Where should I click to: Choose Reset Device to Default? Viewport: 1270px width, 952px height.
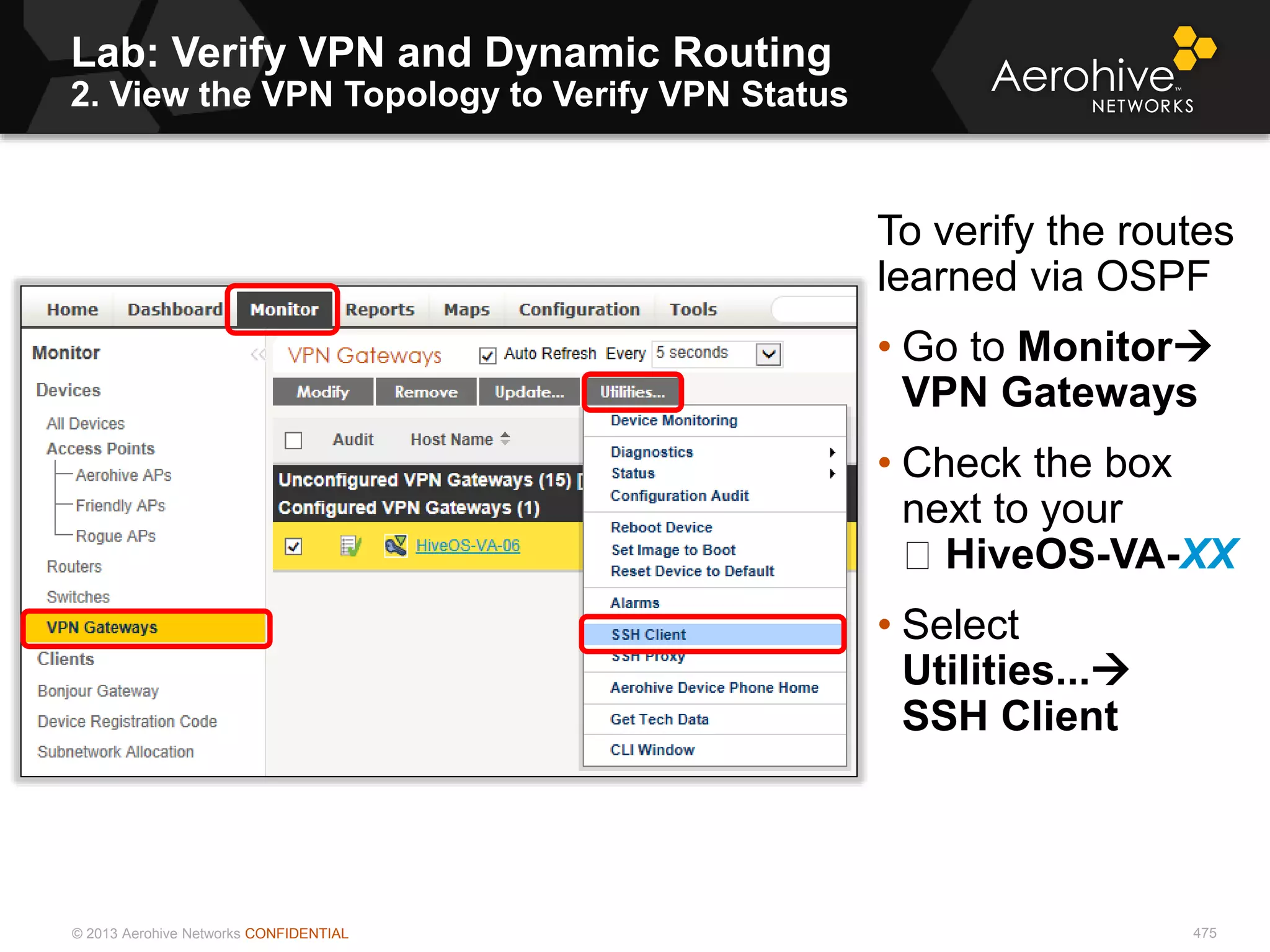692,571
